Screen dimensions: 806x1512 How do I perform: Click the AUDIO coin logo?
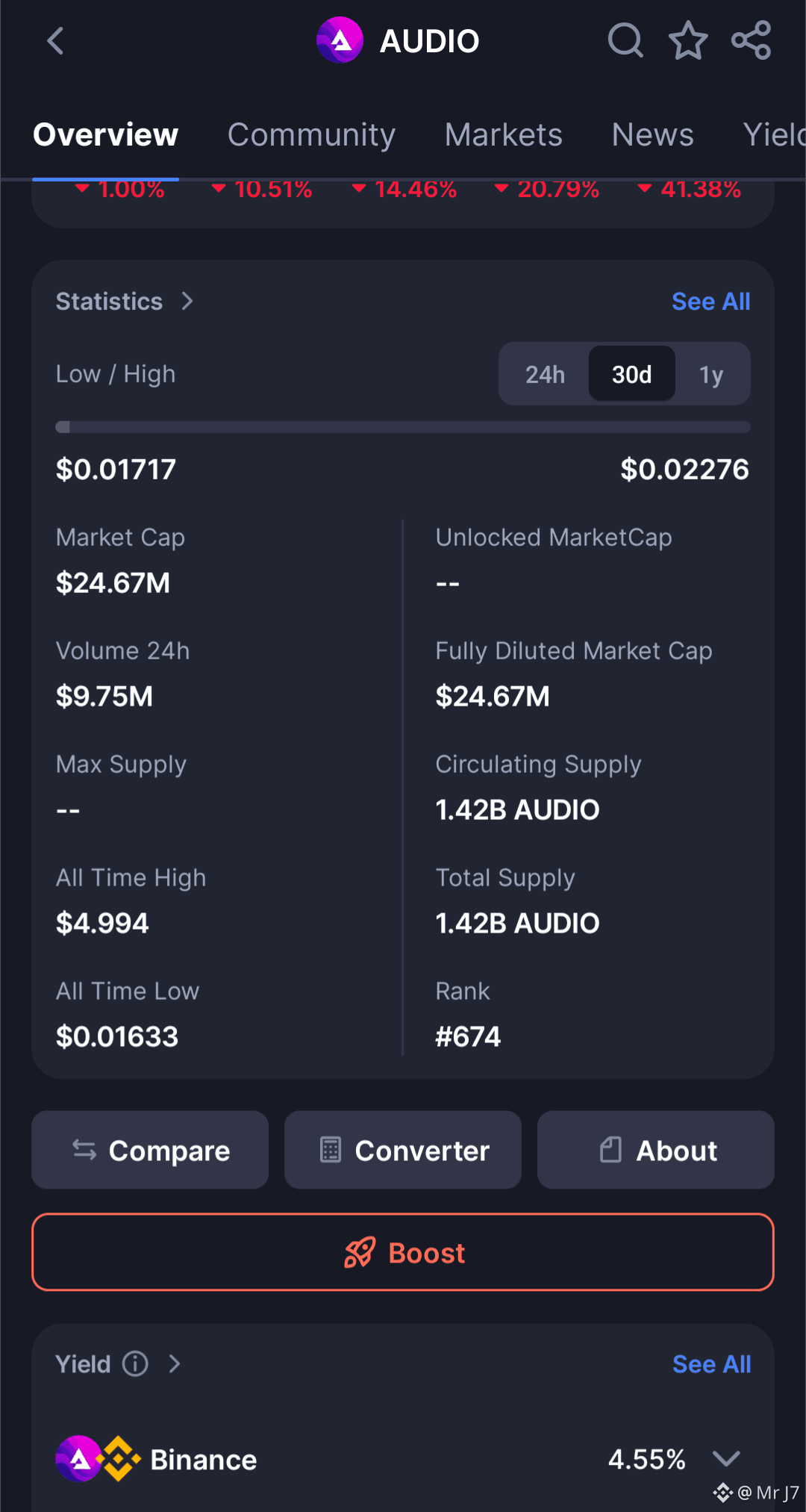[x=340, y=40]
